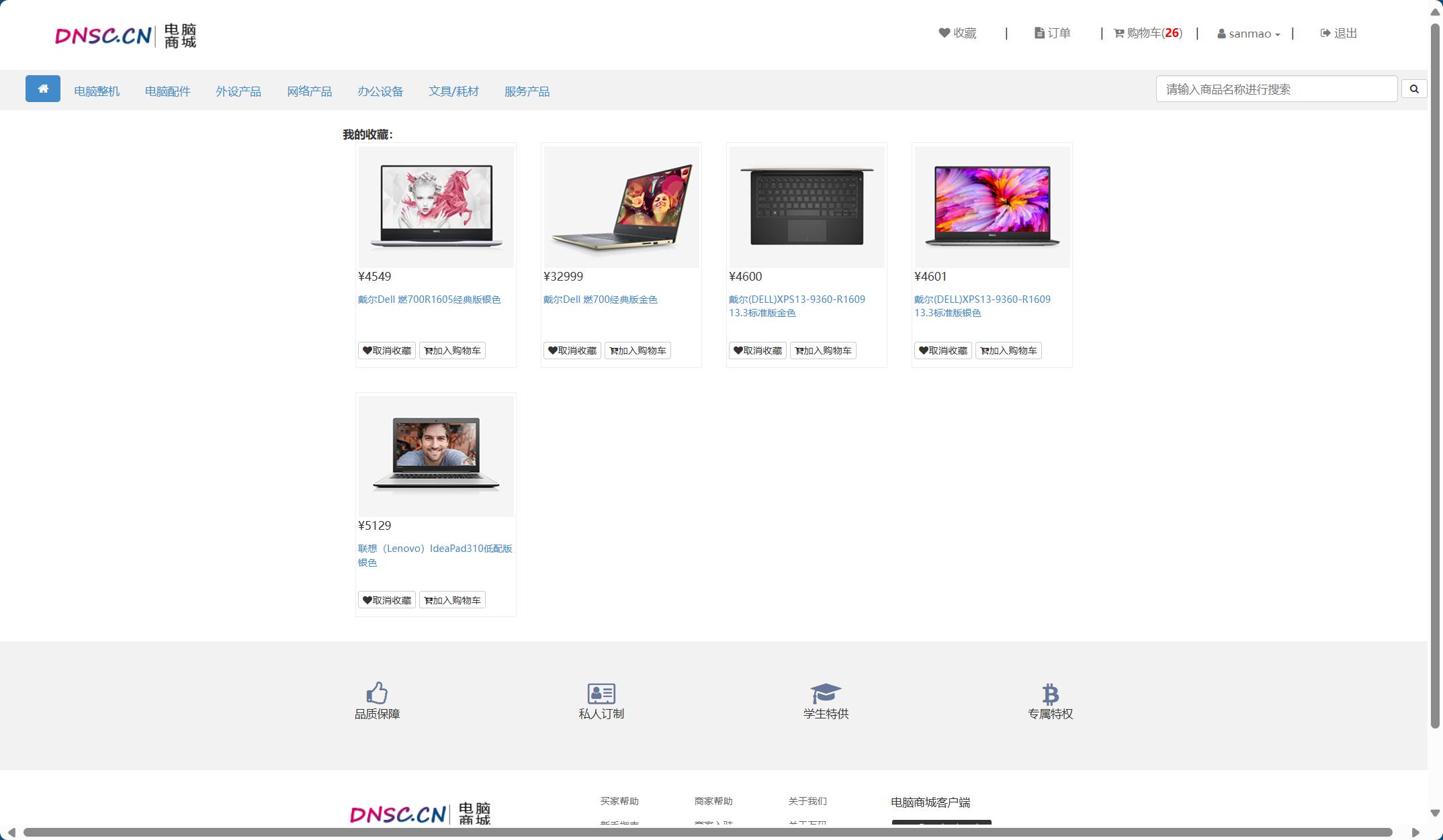The width and height of the screenshot is (1443, 840).
Task: Click the ¥4600 XPS13 keyboard thumbnail
Action: click(x=807, y=207)
